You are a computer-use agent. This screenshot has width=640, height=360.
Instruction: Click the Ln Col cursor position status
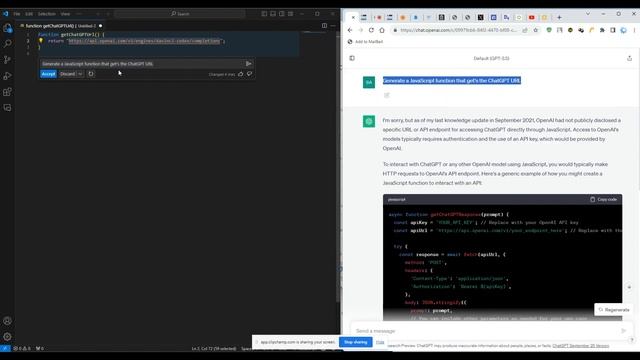pyautogui.click(x=213, y=349)
